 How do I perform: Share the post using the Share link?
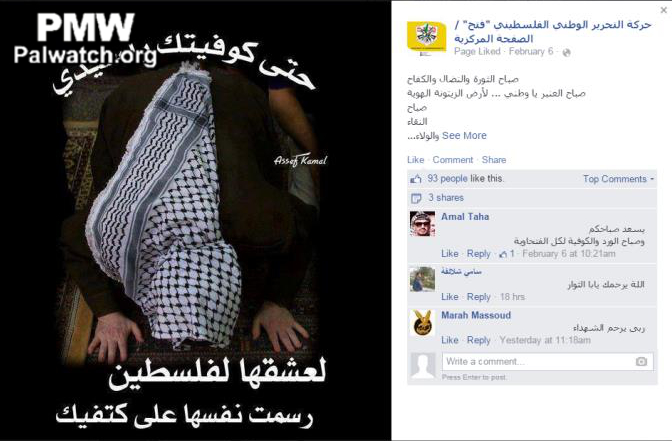(x=494, y=160)
